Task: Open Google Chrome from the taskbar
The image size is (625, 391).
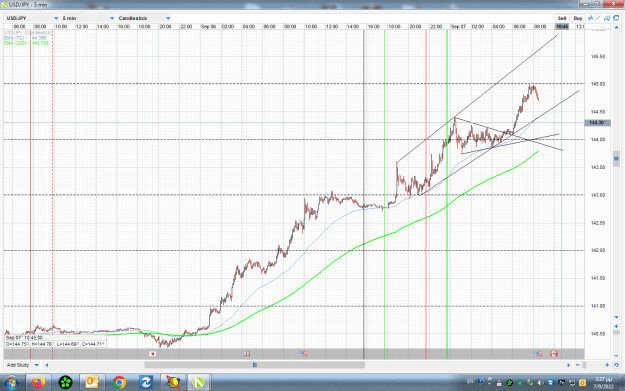Action: pyautogui.click(x=119, y=383)
